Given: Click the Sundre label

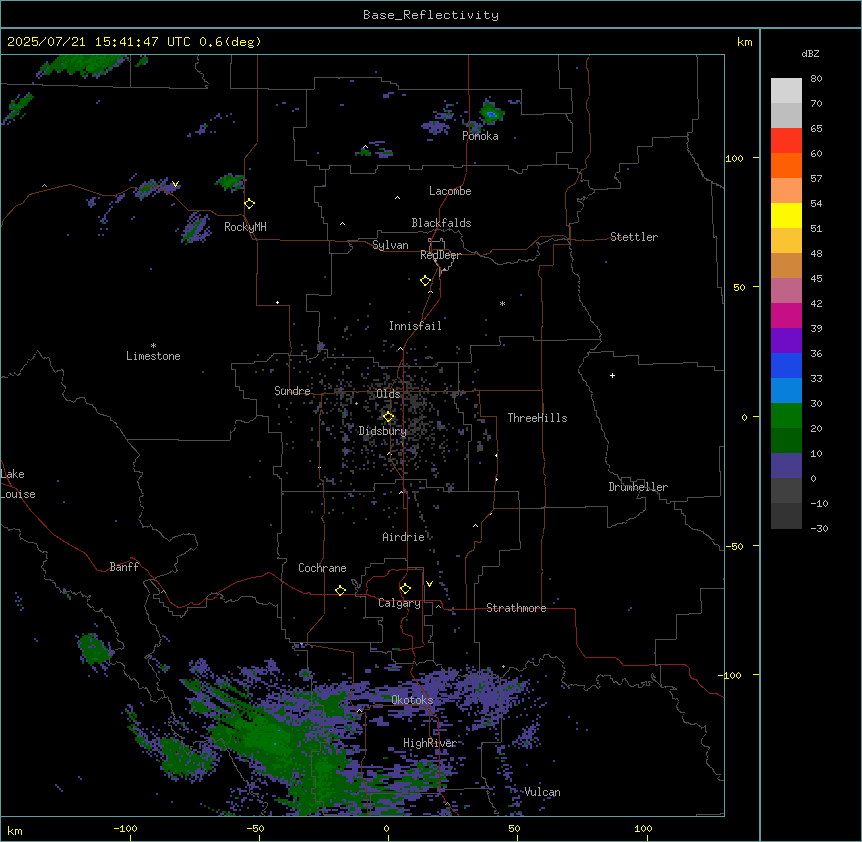Looking at the screenshot, I should pos(292,391).
